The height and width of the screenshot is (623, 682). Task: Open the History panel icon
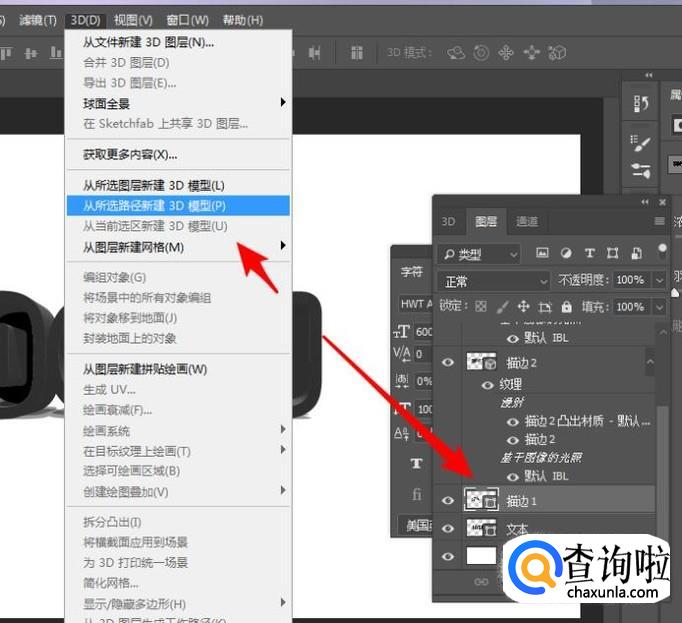coord(642,104)
